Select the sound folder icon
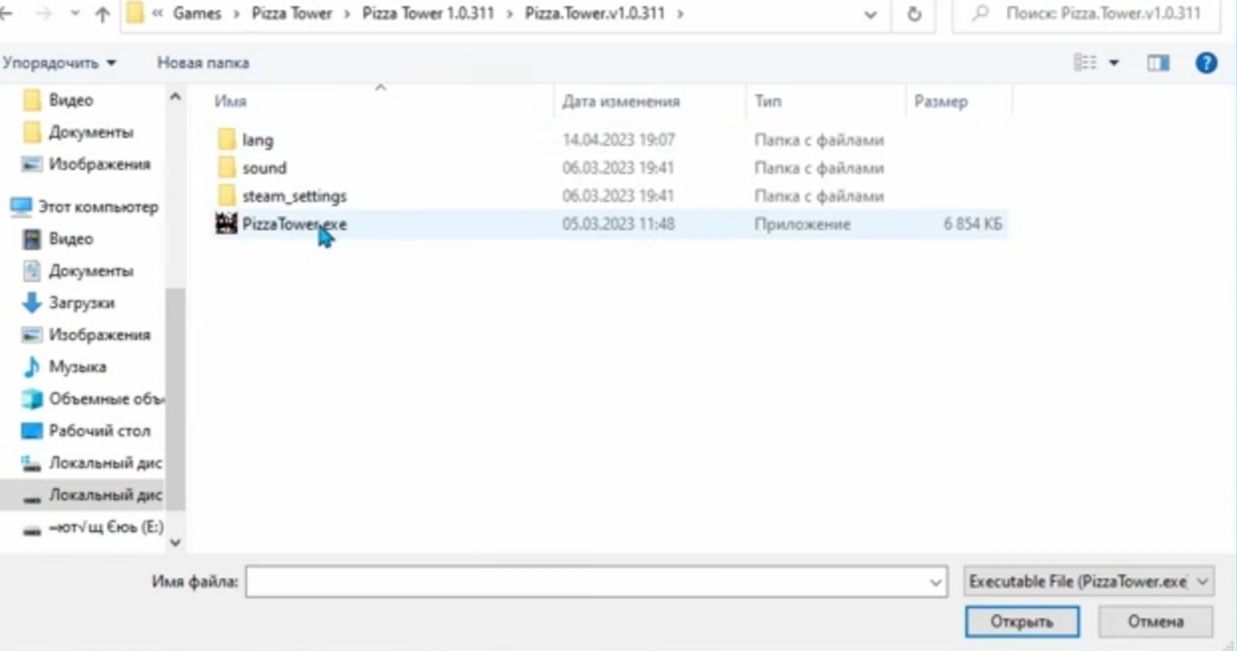The width and height of the screenshot is (1237, 651). point(227,168)
